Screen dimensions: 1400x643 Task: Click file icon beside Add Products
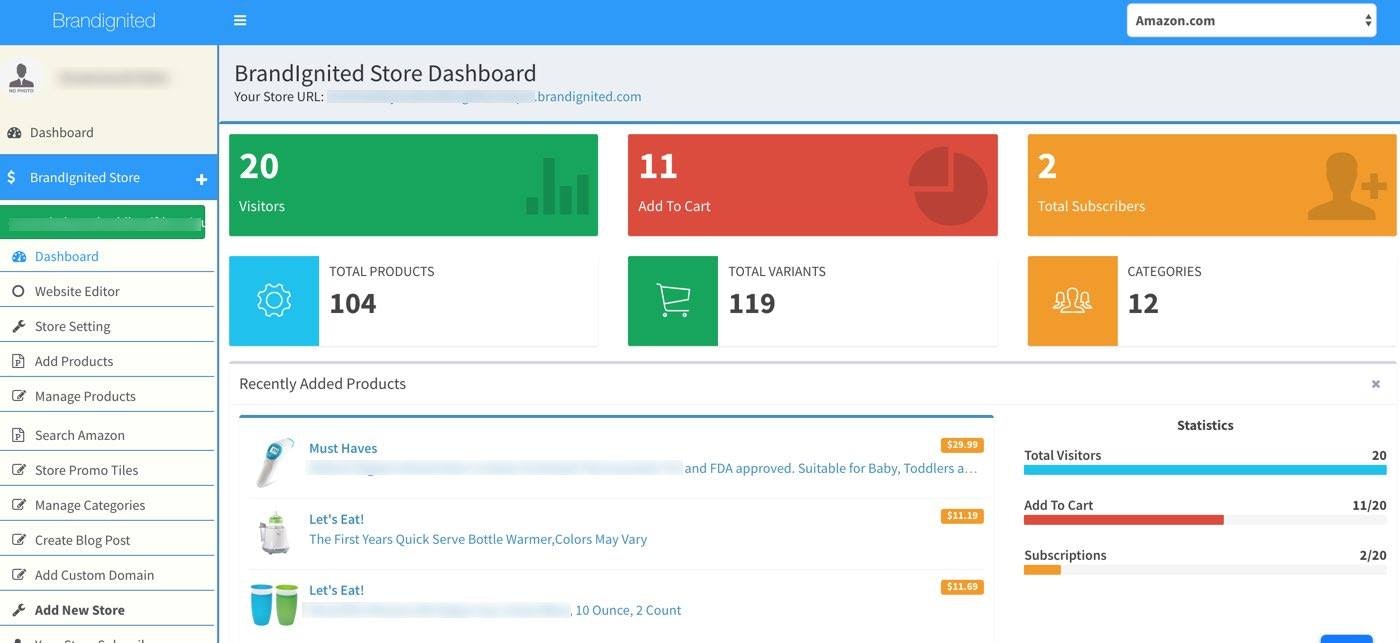(18, 361)
